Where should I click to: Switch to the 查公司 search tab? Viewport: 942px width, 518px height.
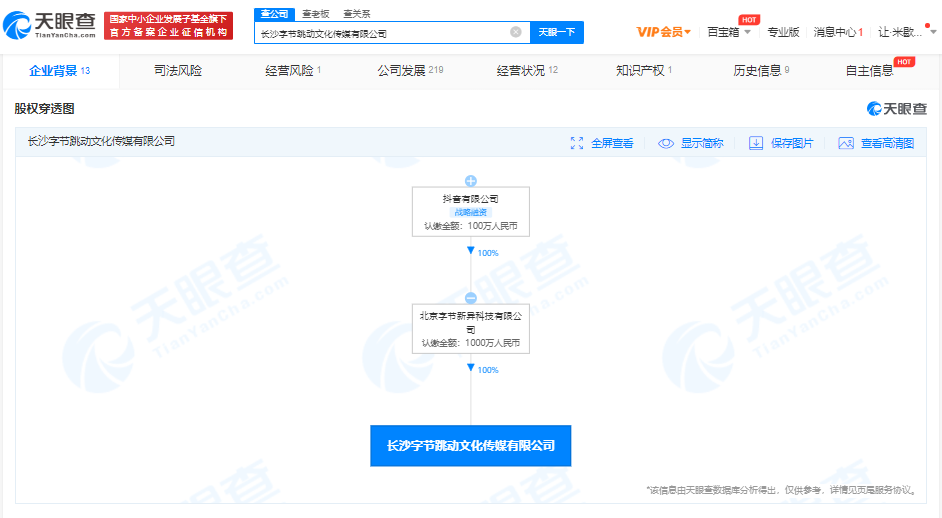[274, 14]
